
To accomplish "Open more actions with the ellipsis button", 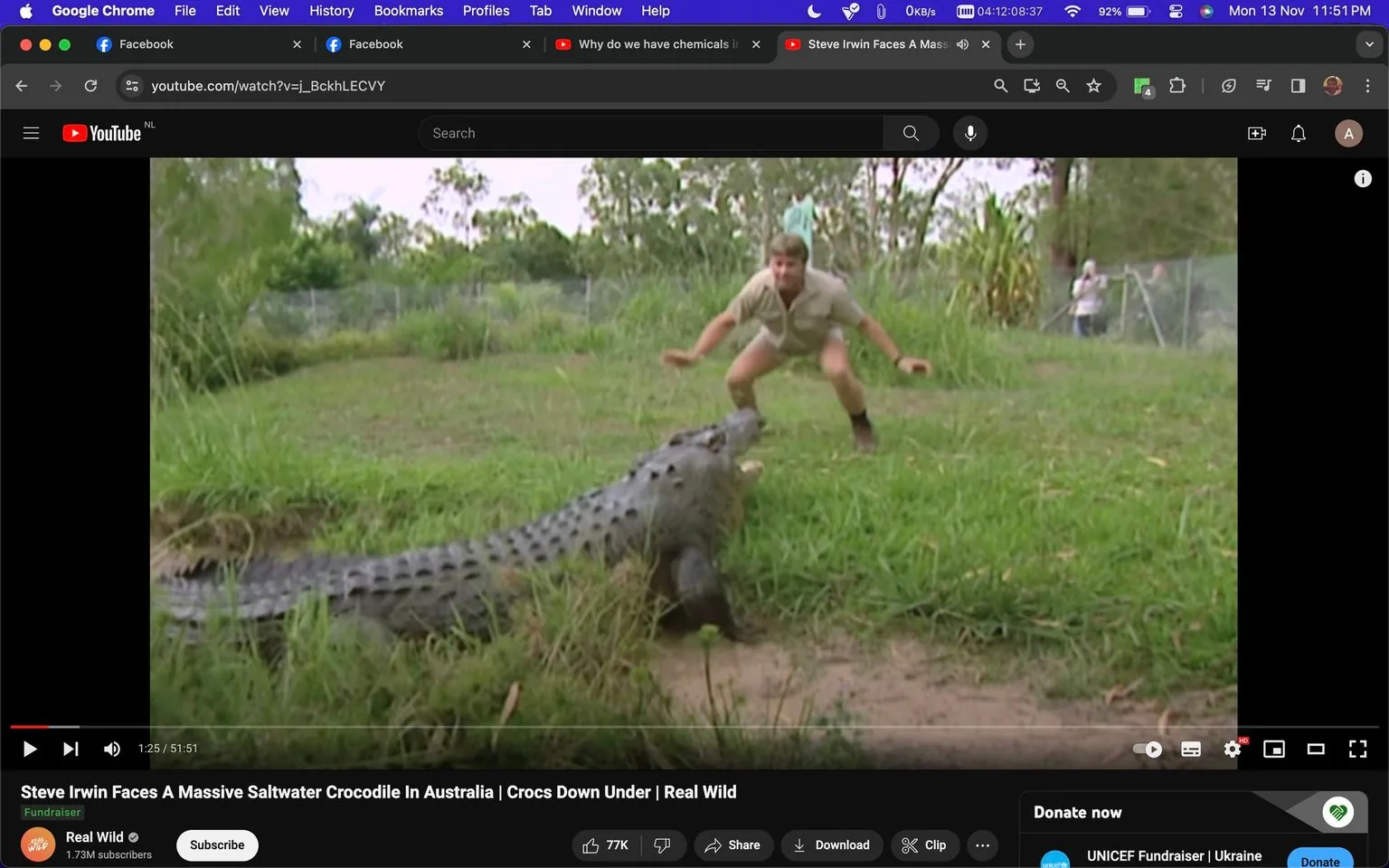I will [982, 844].
